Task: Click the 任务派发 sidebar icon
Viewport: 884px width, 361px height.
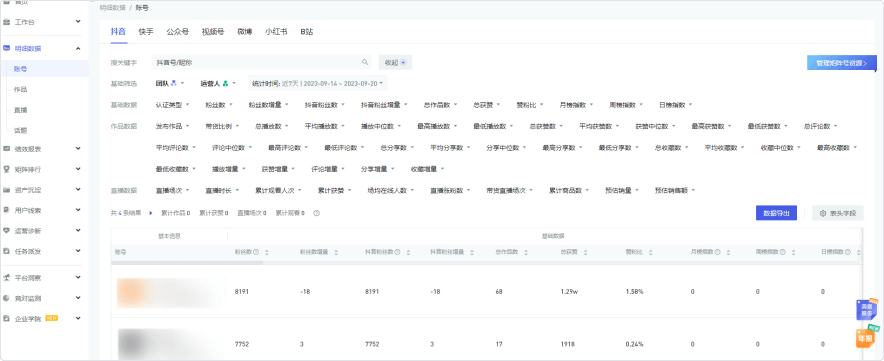Action: pyautogui.click(x=6, y=250)
